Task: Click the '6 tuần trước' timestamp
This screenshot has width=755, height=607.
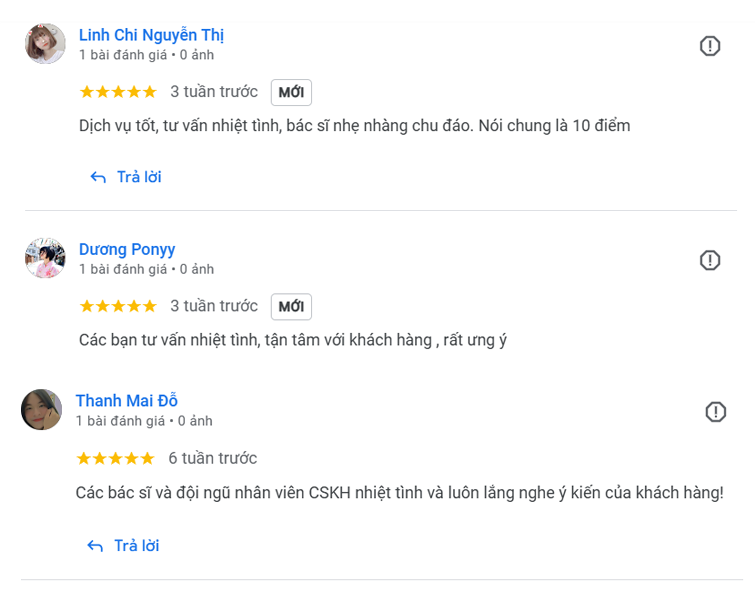Action: [213, 458]
